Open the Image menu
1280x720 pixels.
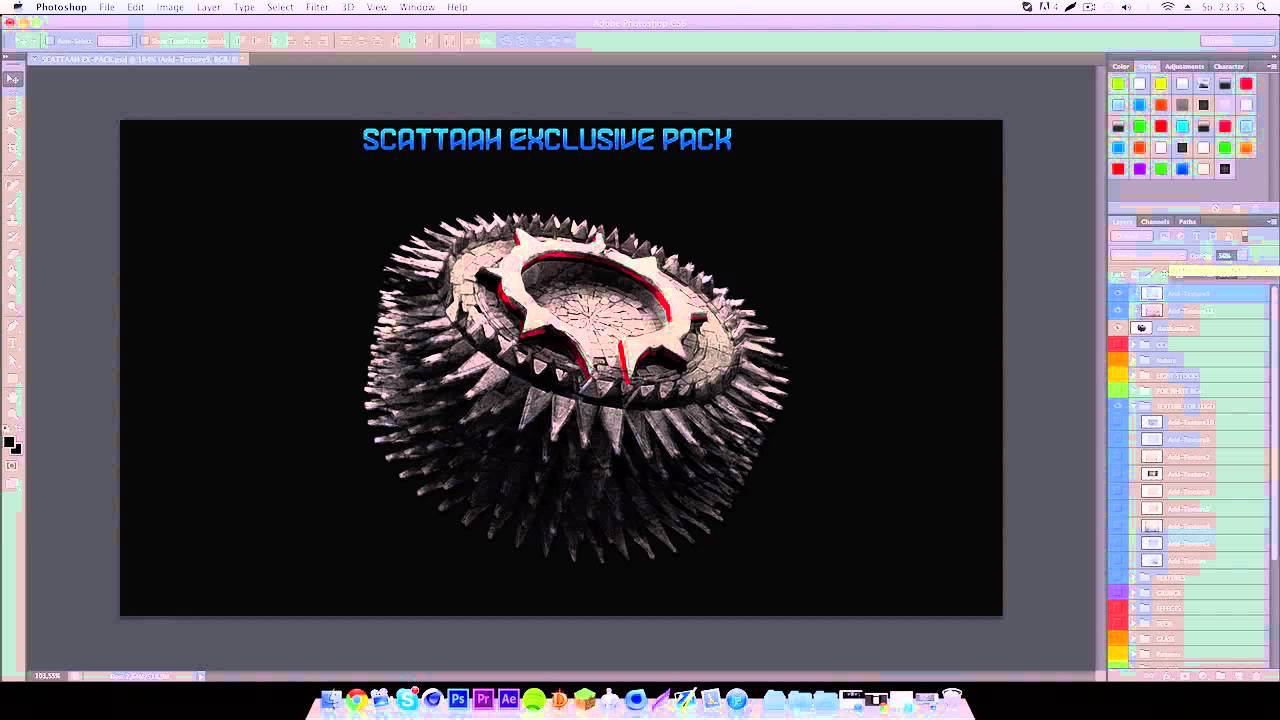pyautogui.click(x=170, y=7)
